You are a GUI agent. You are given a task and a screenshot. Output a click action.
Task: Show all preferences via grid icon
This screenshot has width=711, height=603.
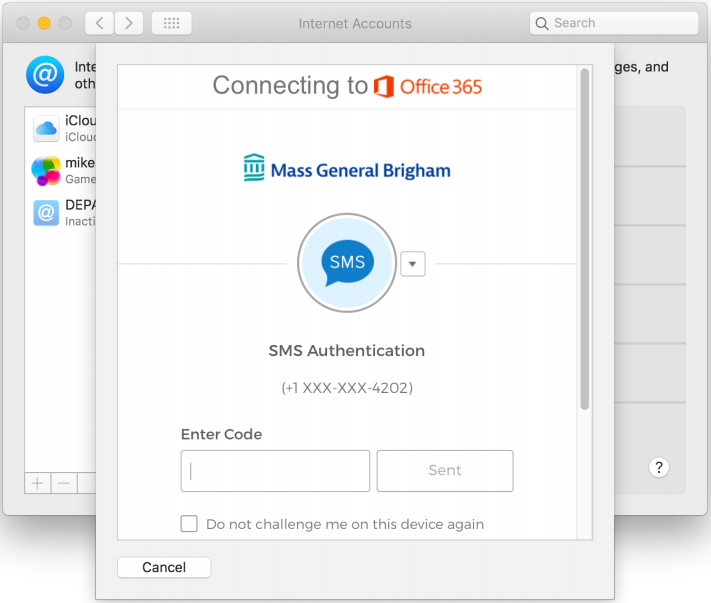(171, 23)
